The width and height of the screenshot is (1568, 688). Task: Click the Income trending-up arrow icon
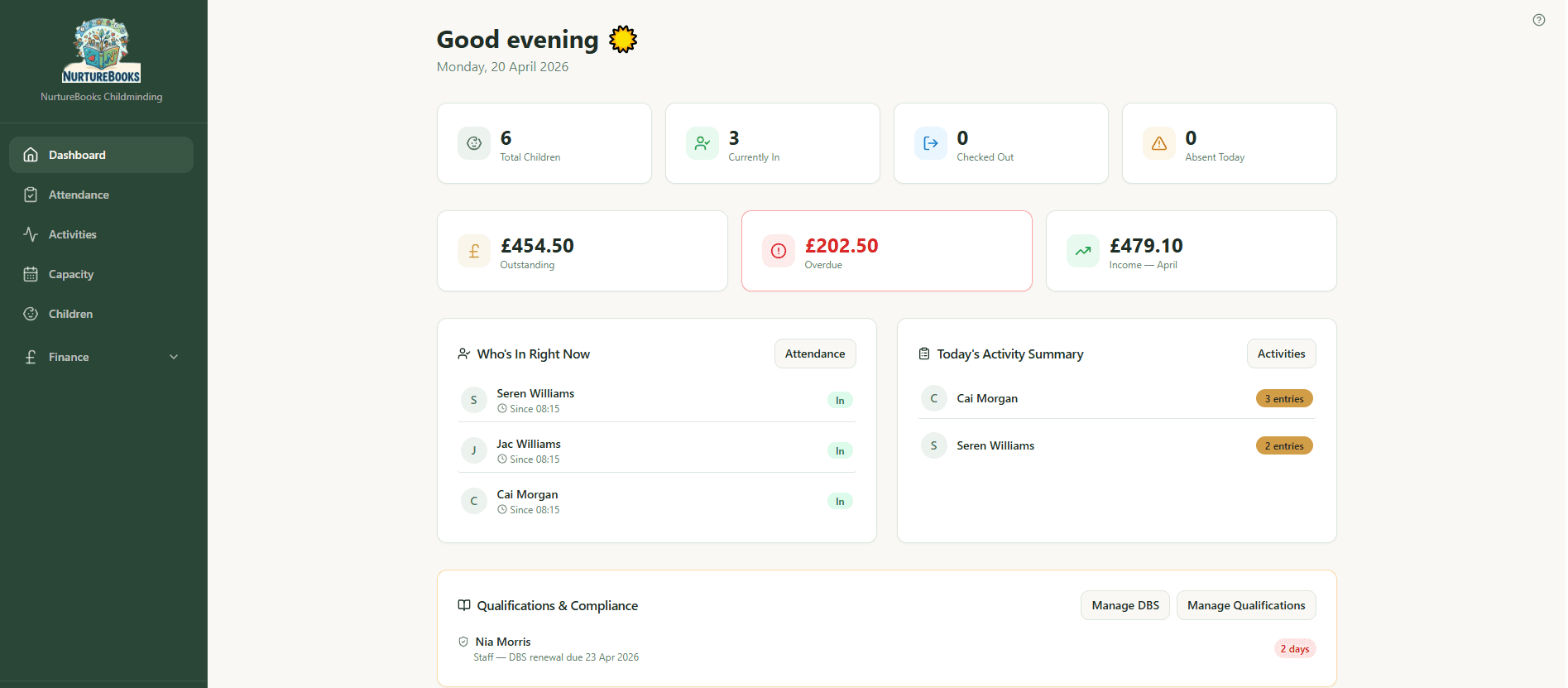click(1083, 251)
